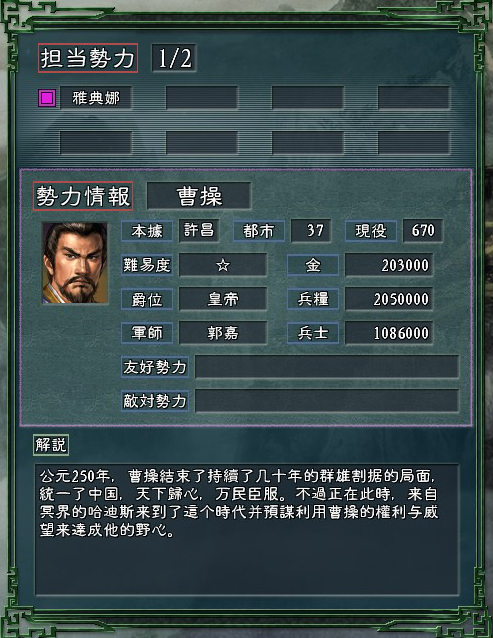The width and height of the screenshot is (493, 638).
Task: Click the 友好勢力 empty field
Action: click(x=327, y=367)
